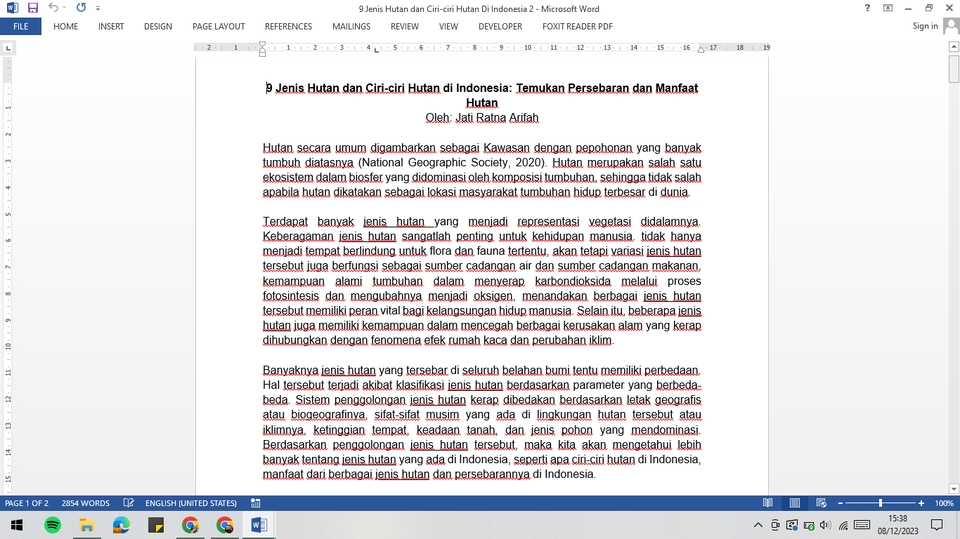Open the second Chrome profile in the taskbar

[x=224, y=525]
